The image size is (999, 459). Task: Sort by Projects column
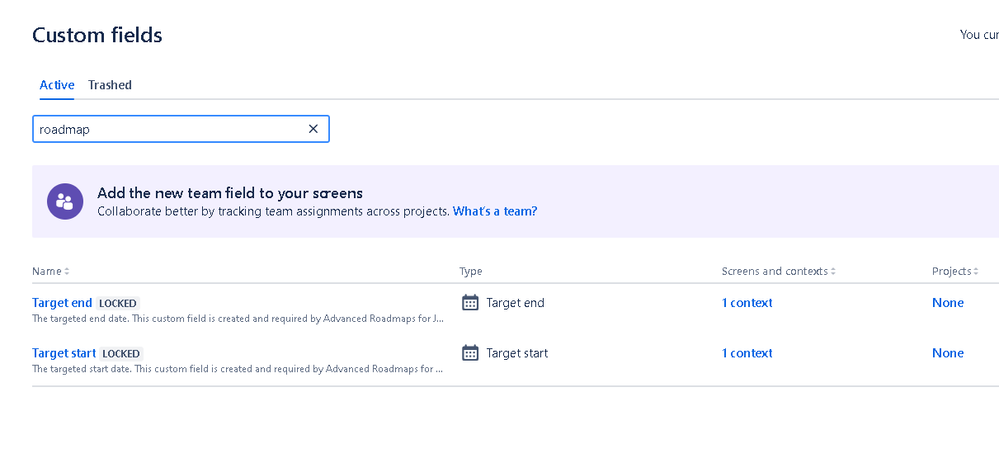click(x=955, y=271)
